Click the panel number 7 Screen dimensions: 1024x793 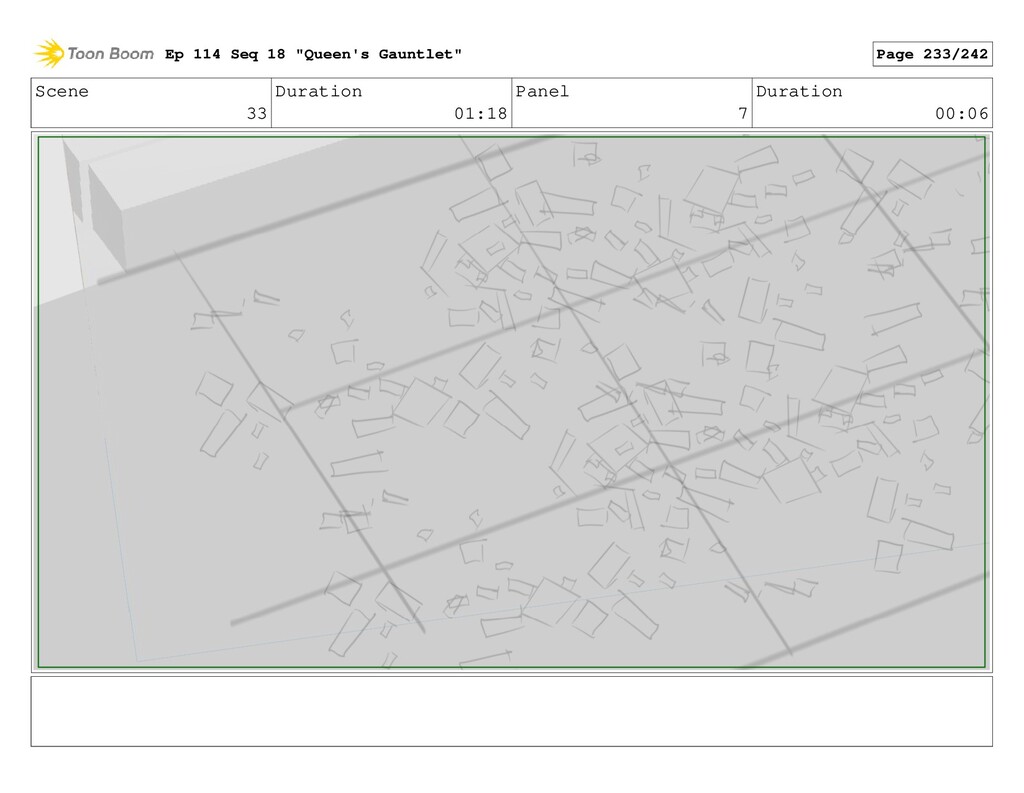click(743, 114)
